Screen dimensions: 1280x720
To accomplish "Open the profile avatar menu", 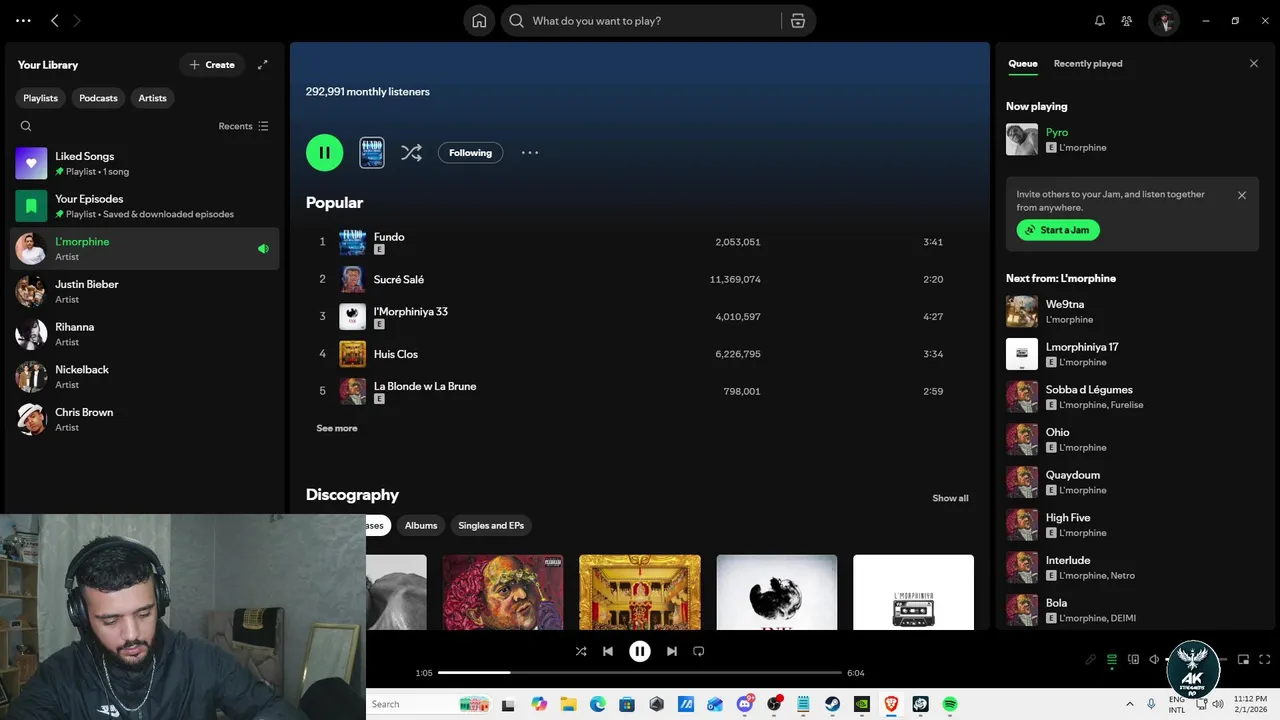I will click(1164, 21).
